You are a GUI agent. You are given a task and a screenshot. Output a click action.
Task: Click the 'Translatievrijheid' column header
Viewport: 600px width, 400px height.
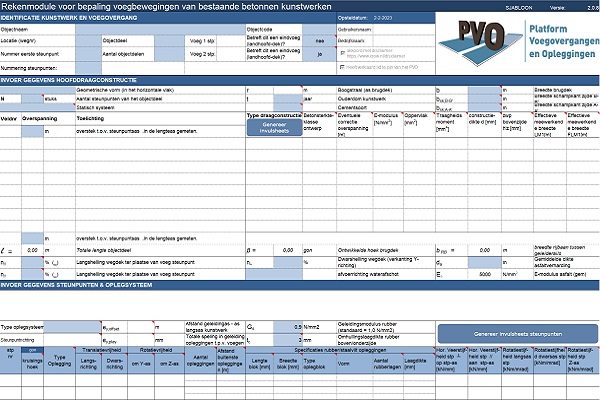[101, 350]
